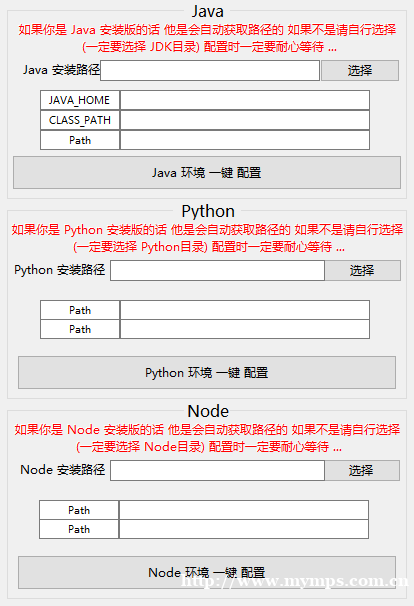The image size is (414, 606).
Task: Select second Path value field under Node
Action: tap(244, 529)
